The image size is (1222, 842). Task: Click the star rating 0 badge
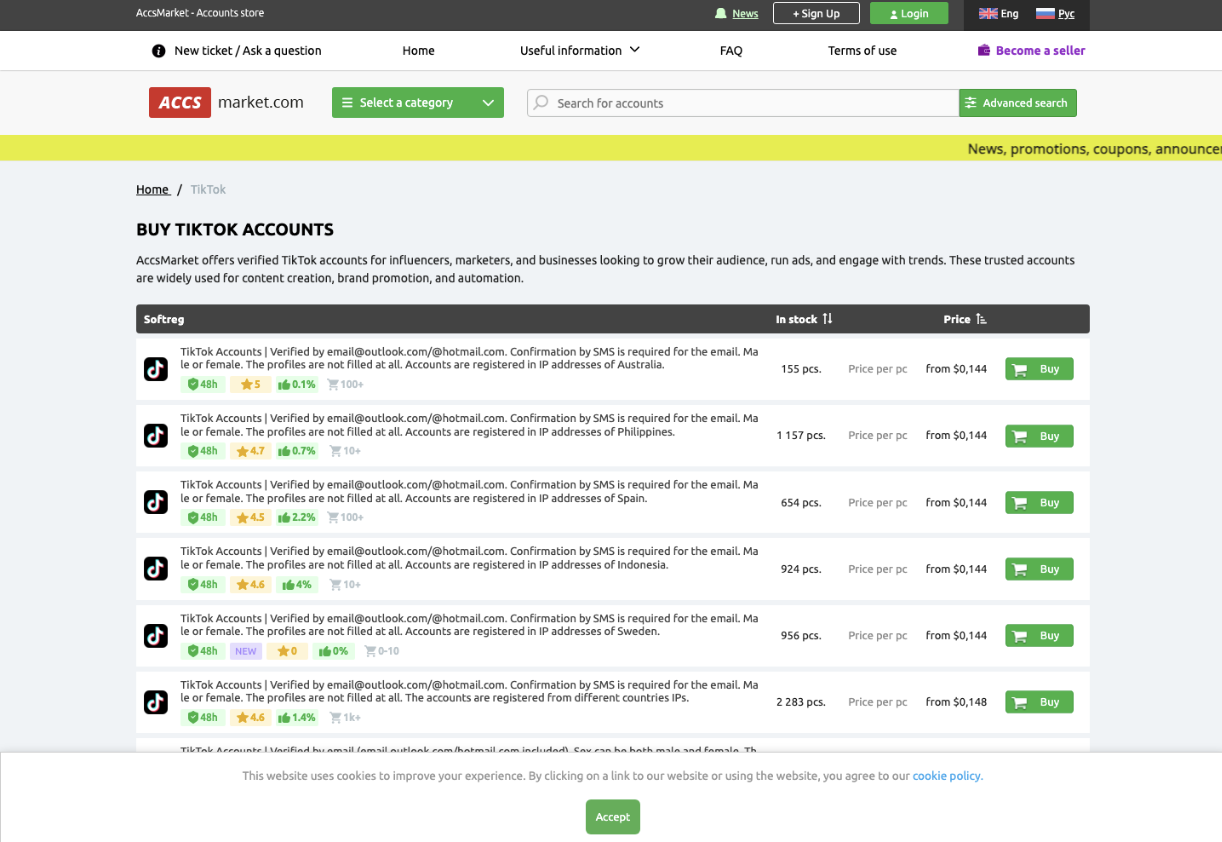click(x=287, y=651)
